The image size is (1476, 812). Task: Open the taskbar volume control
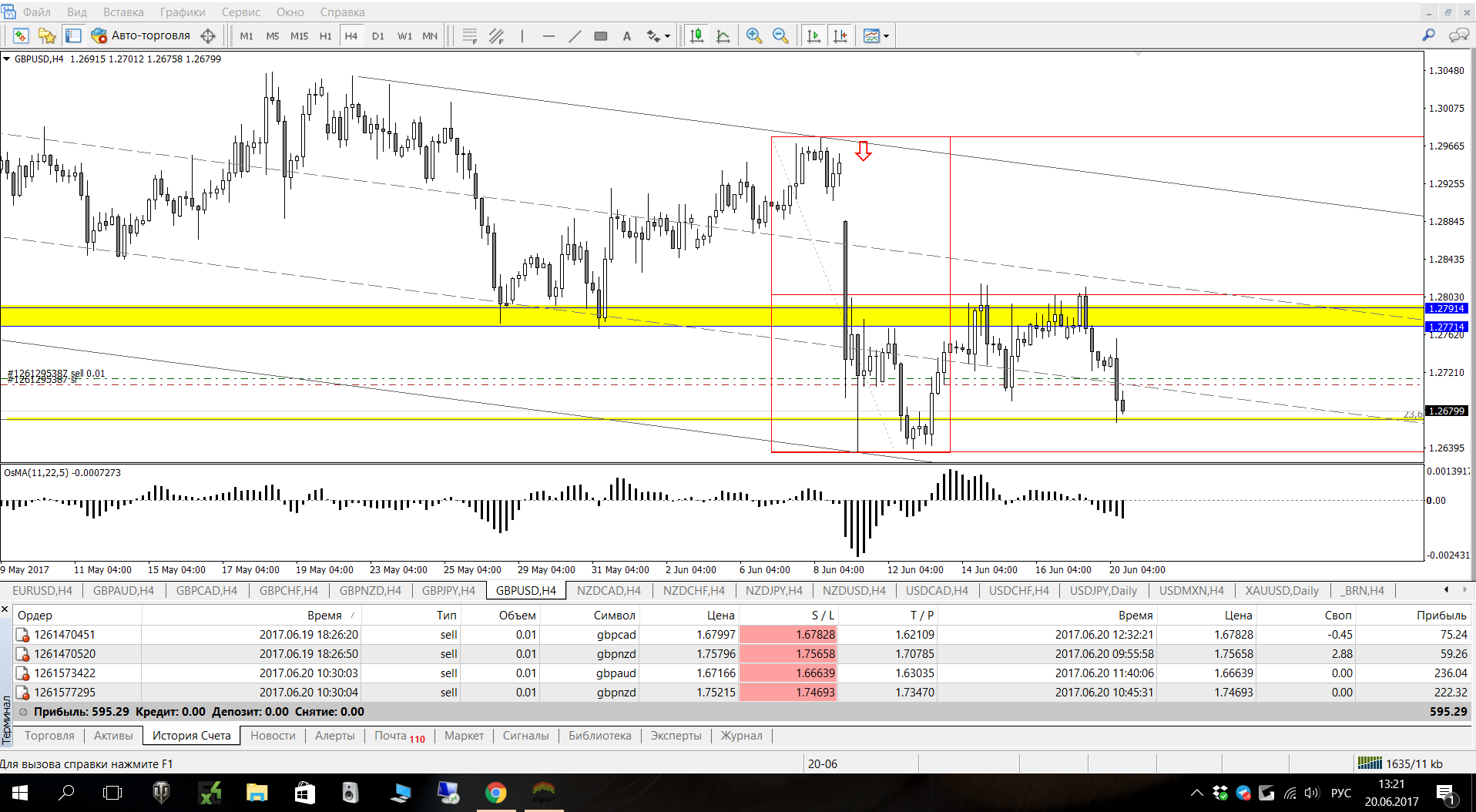(1312, 793)
